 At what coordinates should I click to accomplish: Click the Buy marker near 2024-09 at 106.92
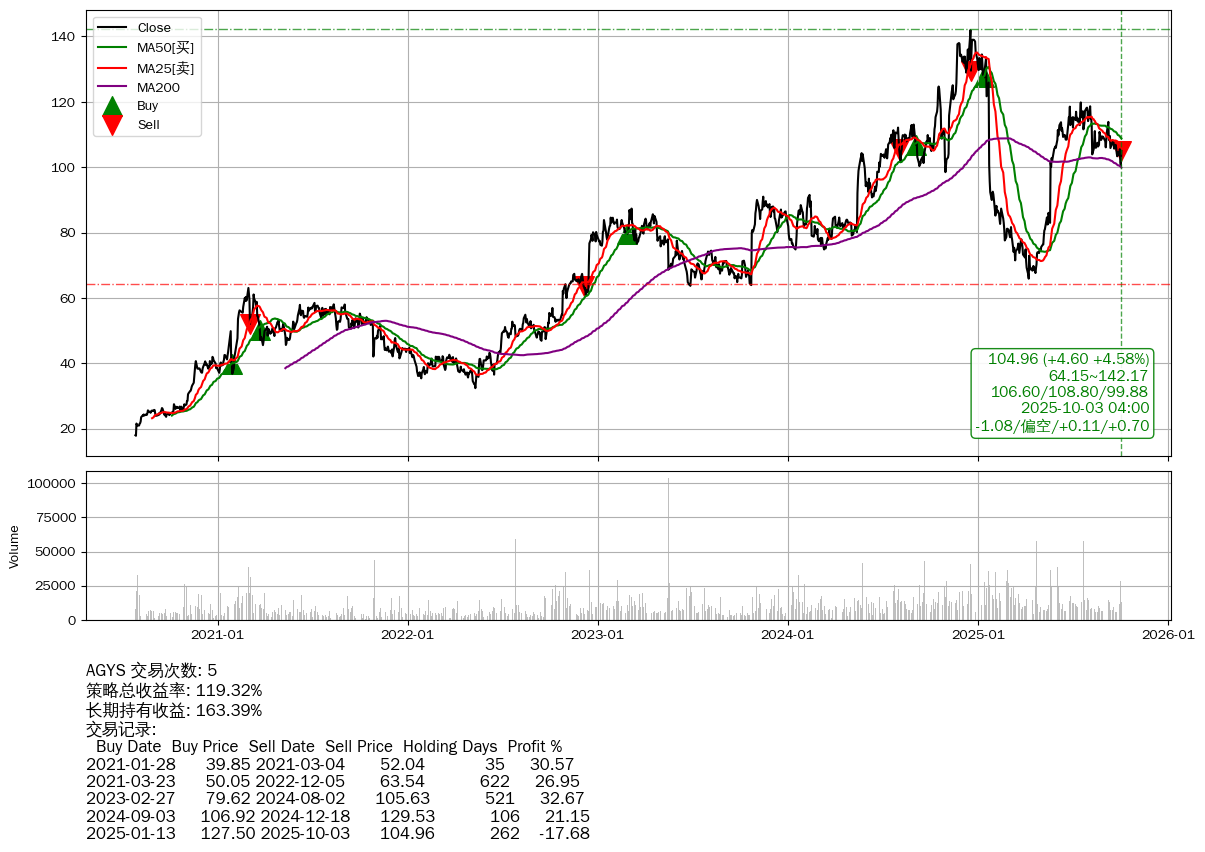click(914, 146)
